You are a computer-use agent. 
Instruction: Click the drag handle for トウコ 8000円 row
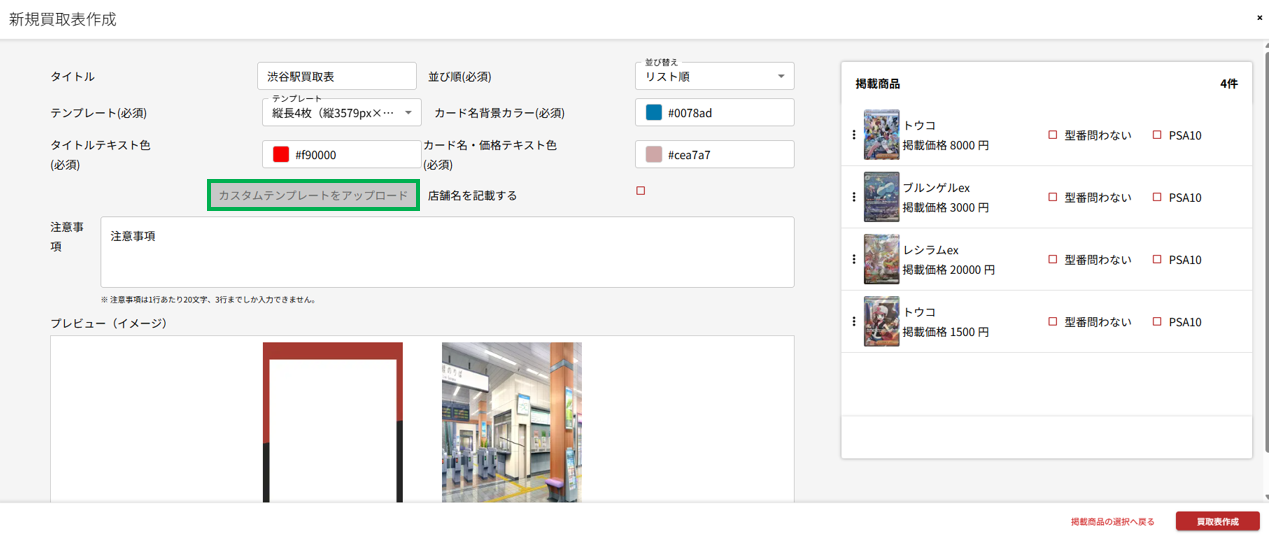(854, 135)
